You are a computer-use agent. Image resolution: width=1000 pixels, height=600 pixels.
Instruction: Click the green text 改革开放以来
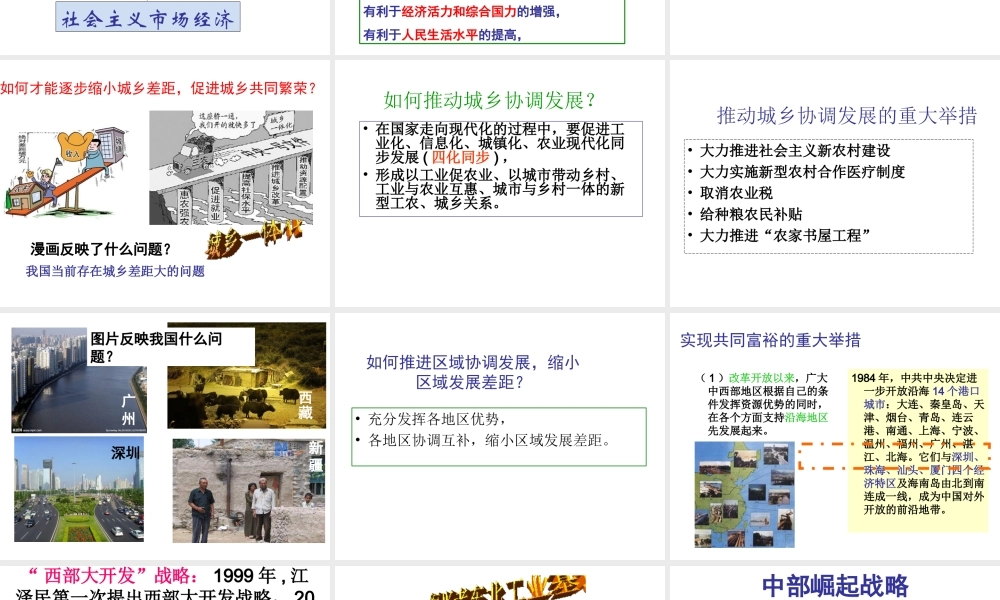761,377
